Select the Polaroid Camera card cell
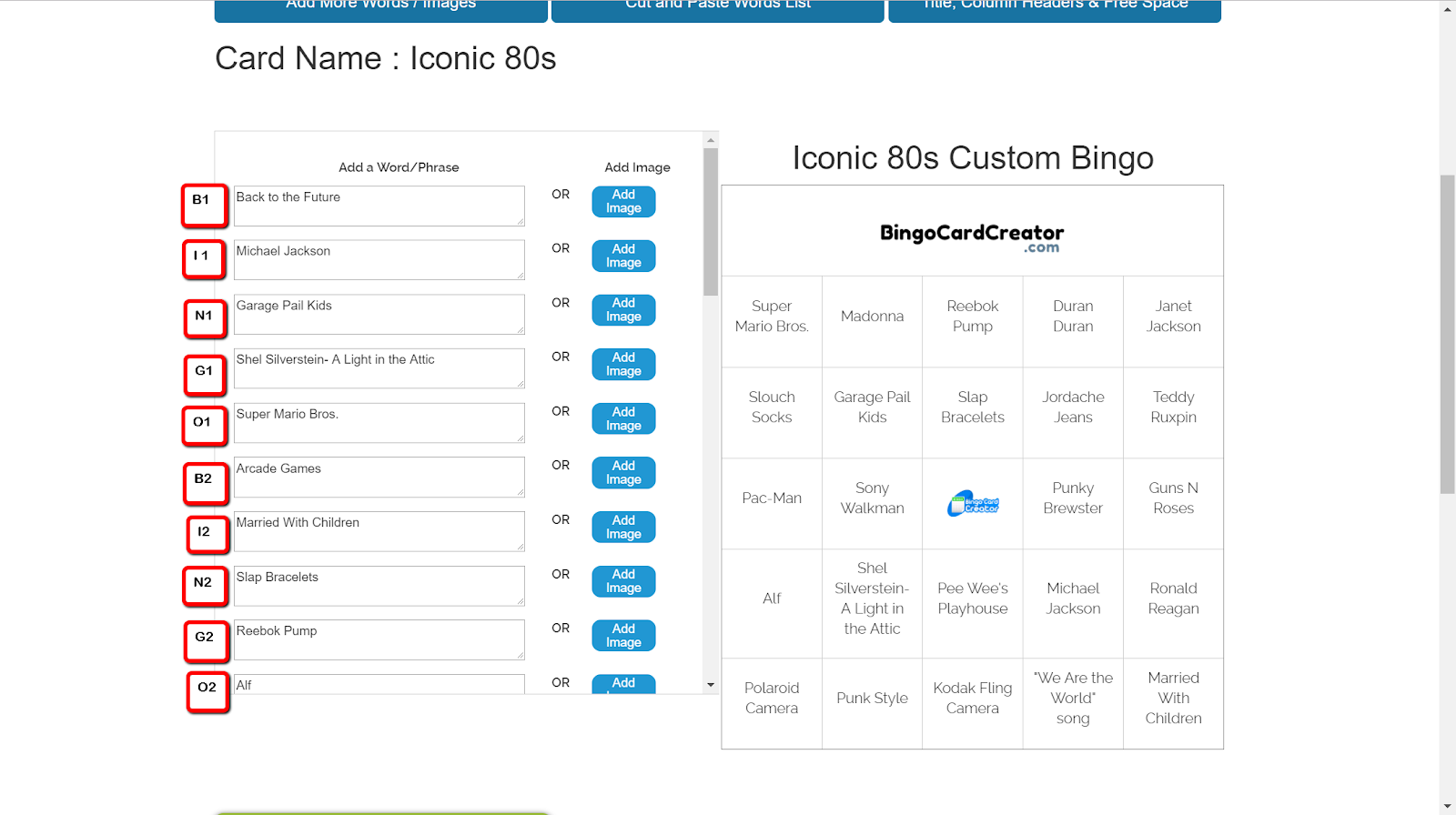 (x=772, y=704)
